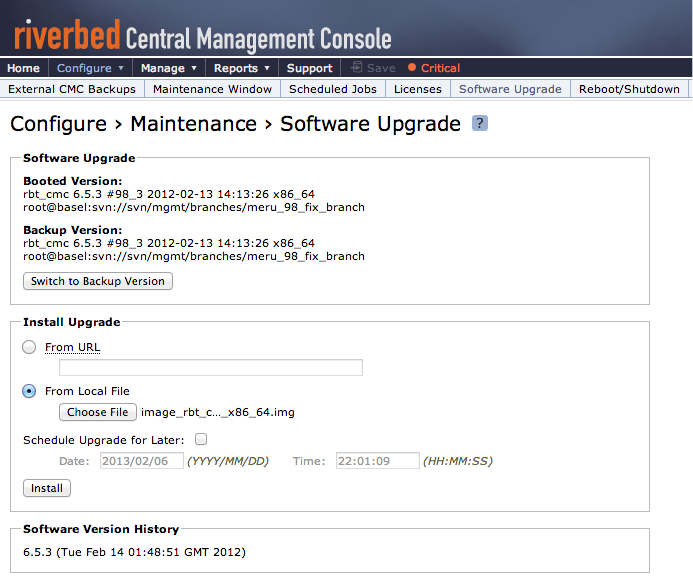Click the riverbed logo

(x=67, y=34)
